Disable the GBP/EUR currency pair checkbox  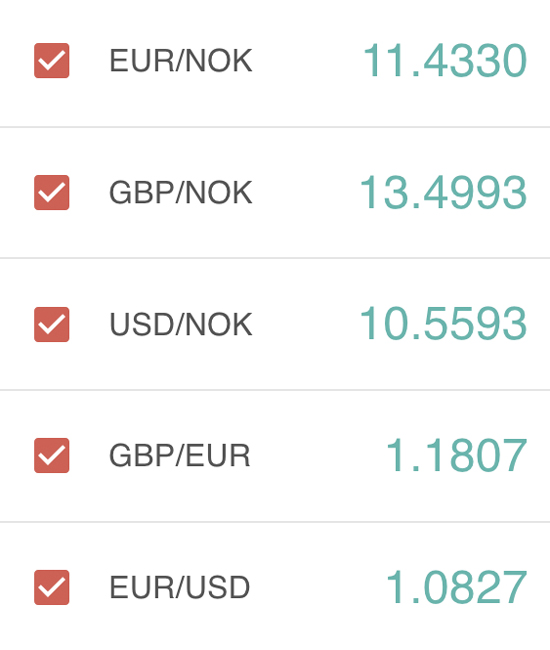[x=51, y=455]
